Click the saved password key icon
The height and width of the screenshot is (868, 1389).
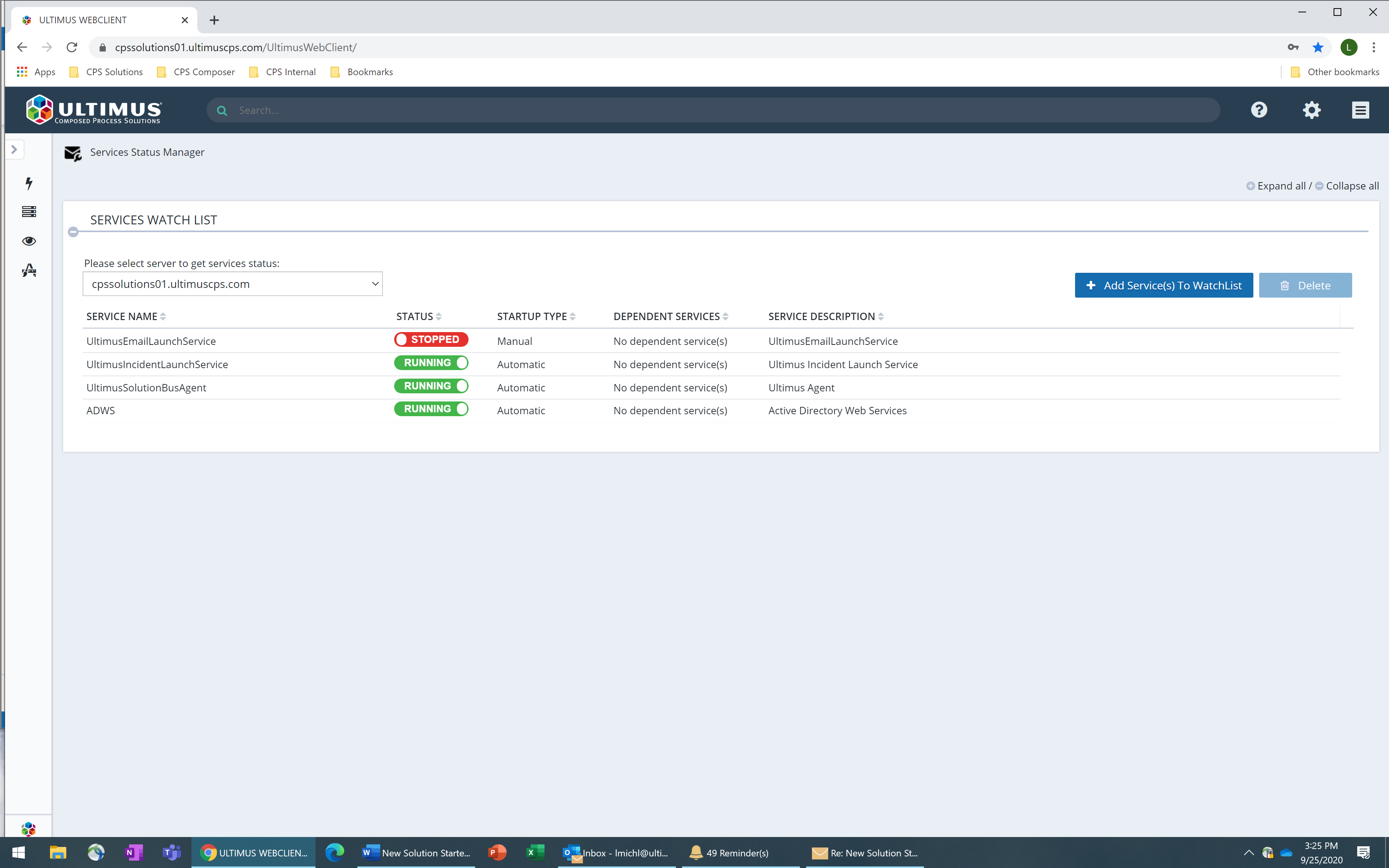(1293, 47)
